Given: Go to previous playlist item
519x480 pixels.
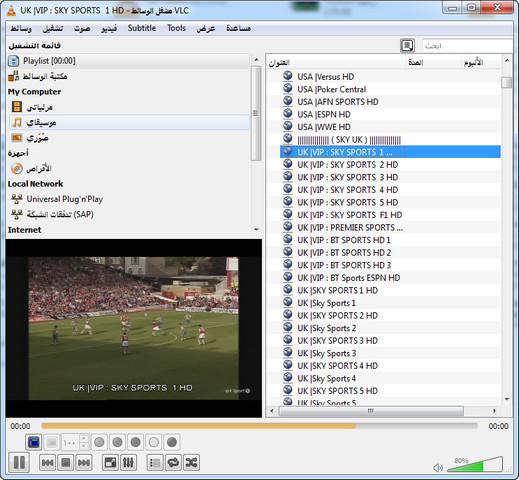Looking at the screenshot, I should click(x=47, y=462).
